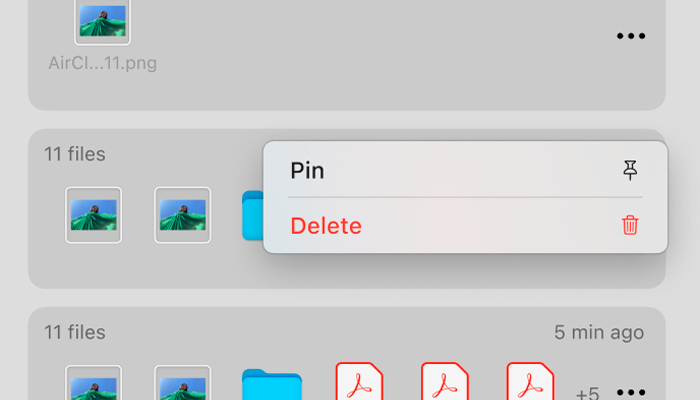Viewport: 700px width, 400px height.
Task: Select second image thumbnail left of the context menu
Action: pos(183,215)
